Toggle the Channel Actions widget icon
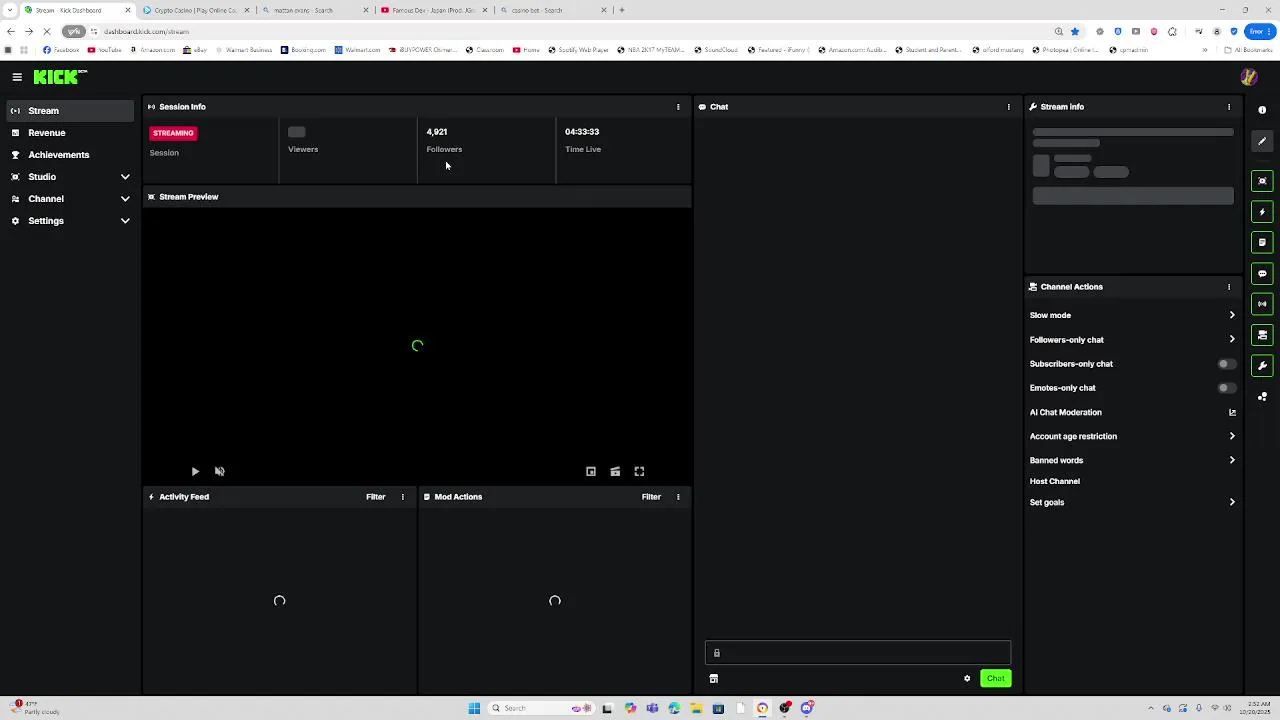 pos(1262,335)
